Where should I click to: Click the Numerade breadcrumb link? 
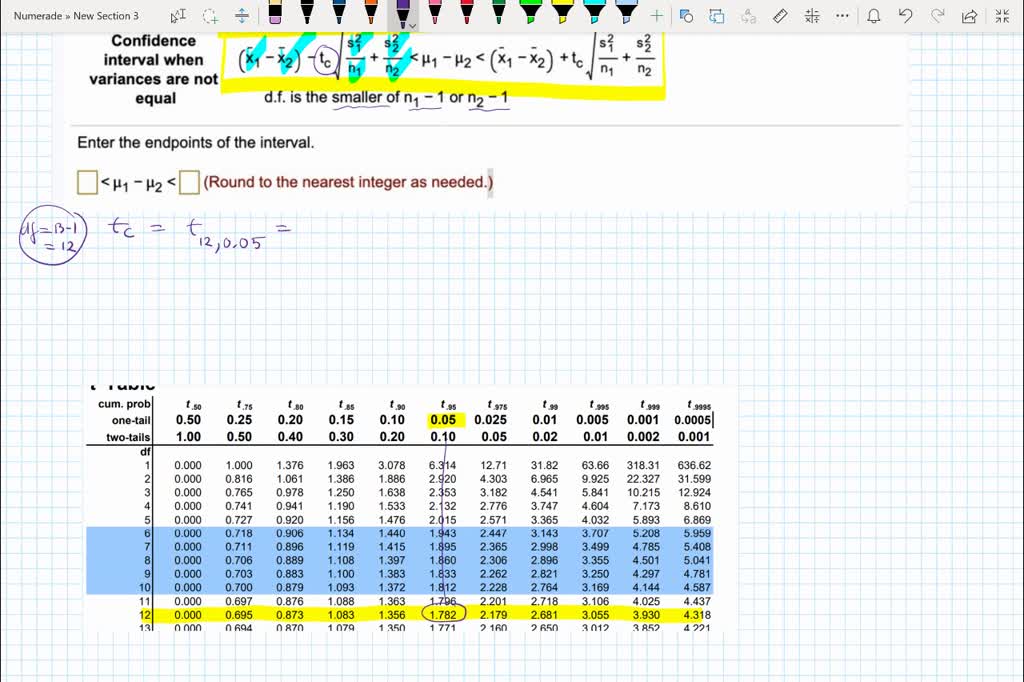point(38,15)
